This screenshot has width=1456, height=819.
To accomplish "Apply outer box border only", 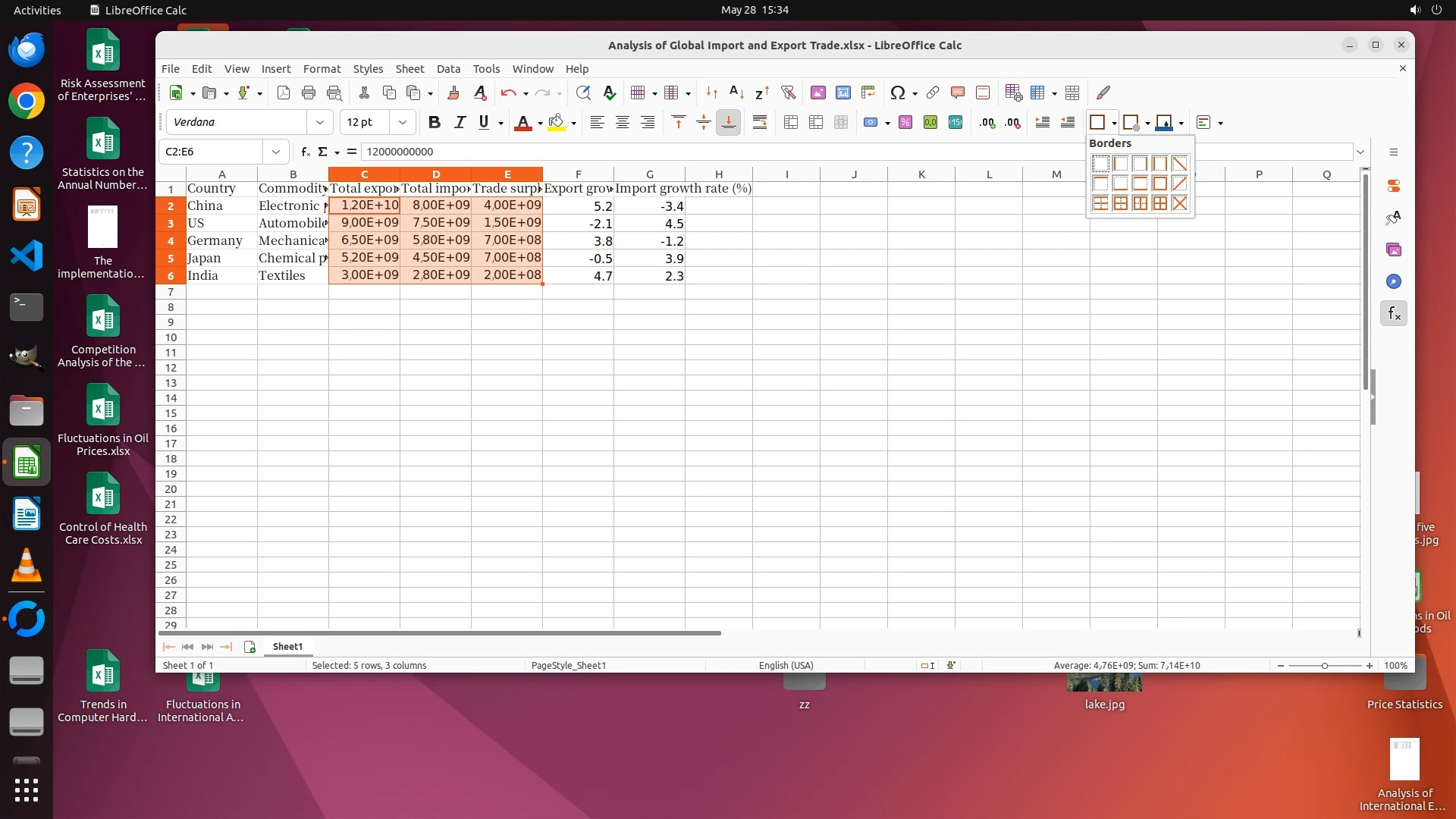I will click(x=1159, y=184).
